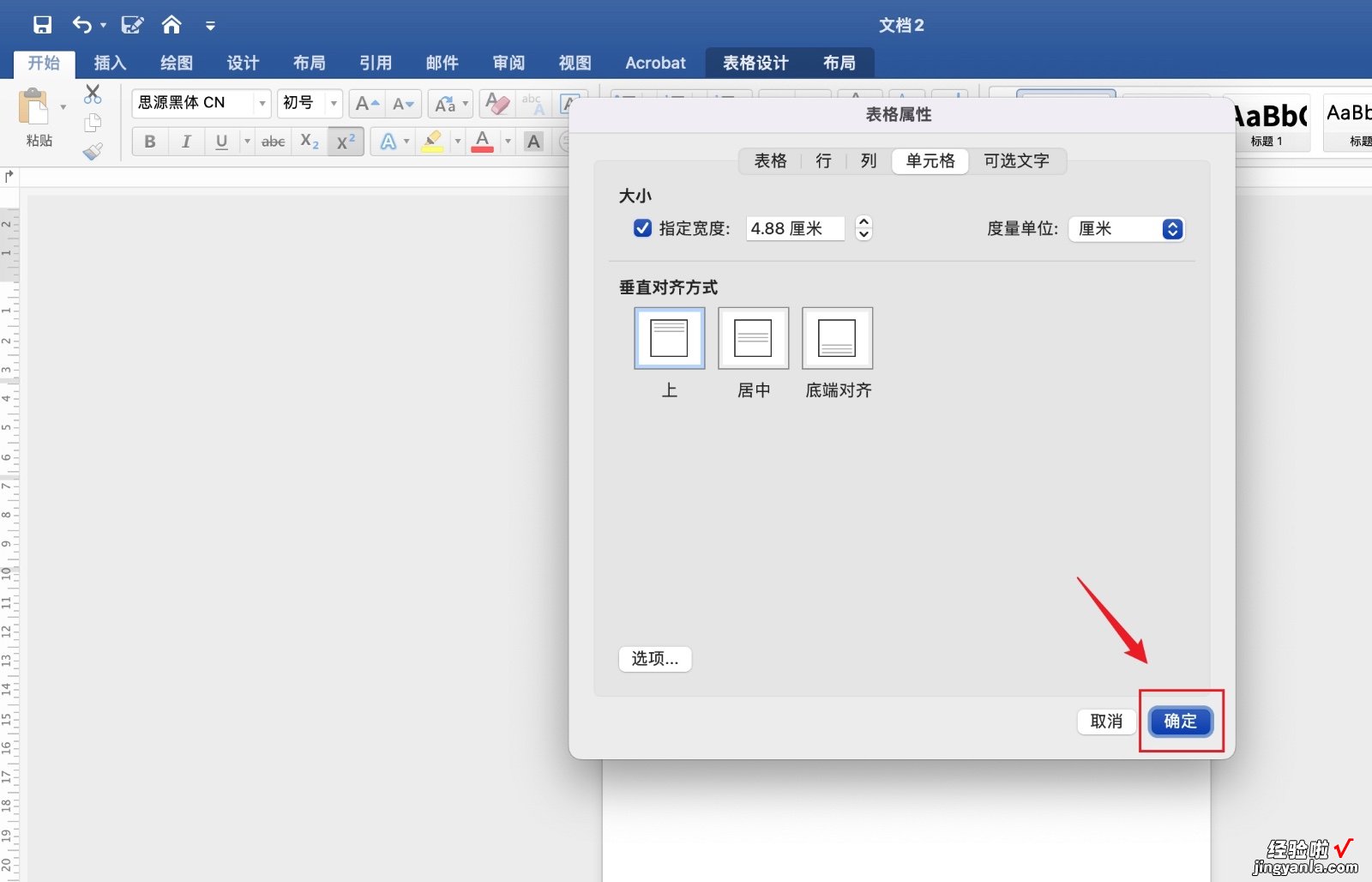Open the 度量单位 厘米 dropdown
This screenshot has width=1372, height=882.
(1127, 229)
